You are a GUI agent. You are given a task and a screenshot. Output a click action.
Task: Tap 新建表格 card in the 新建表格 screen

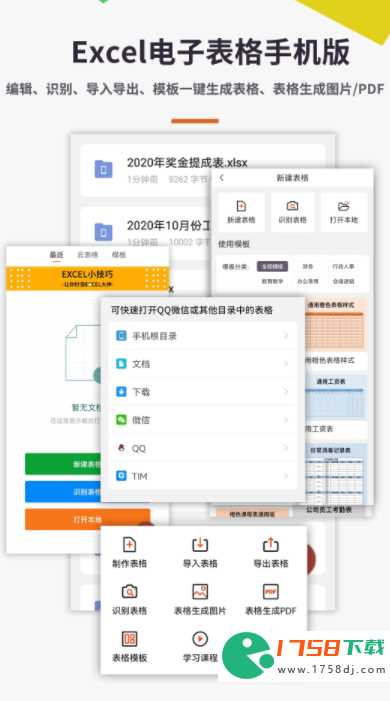(x=241, y=212)
